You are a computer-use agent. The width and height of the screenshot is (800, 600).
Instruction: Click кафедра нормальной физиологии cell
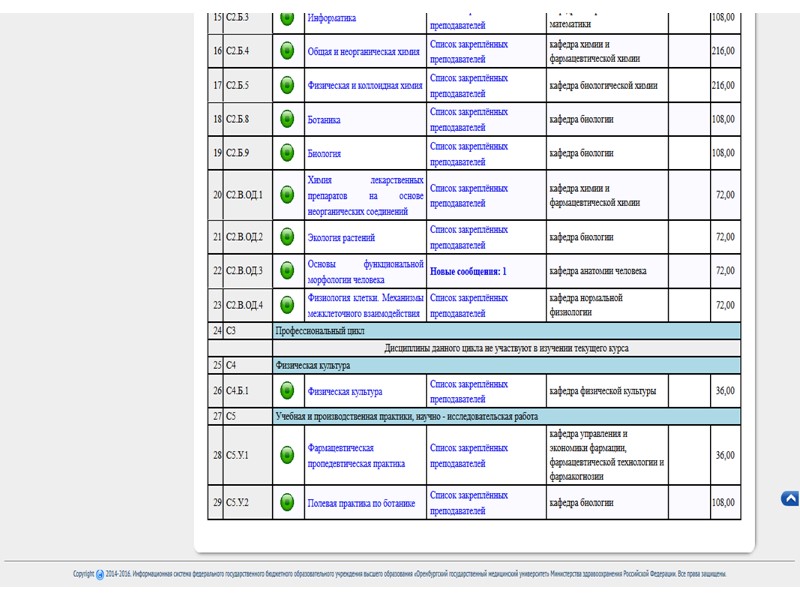point(607,305)
